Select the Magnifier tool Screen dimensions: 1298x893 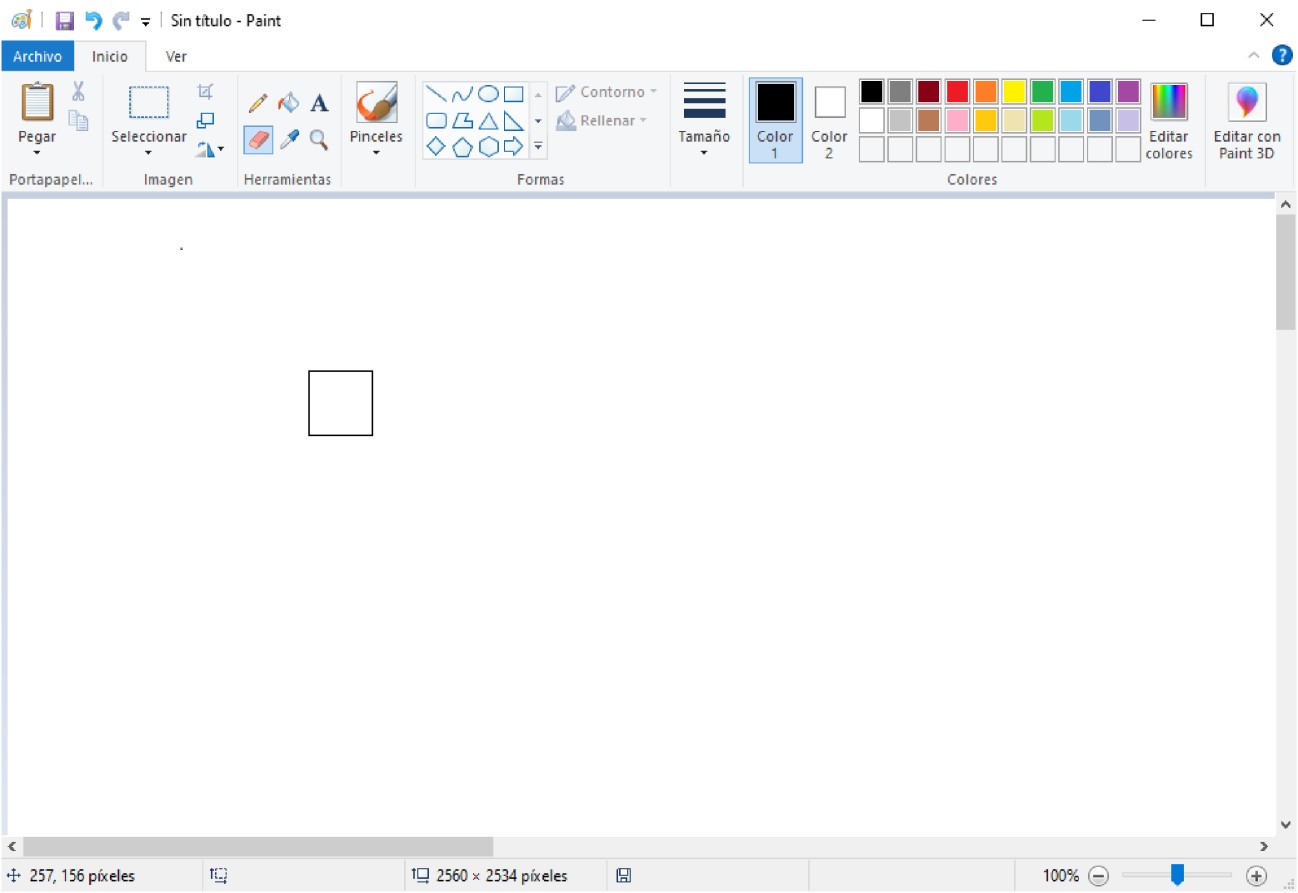319,140
